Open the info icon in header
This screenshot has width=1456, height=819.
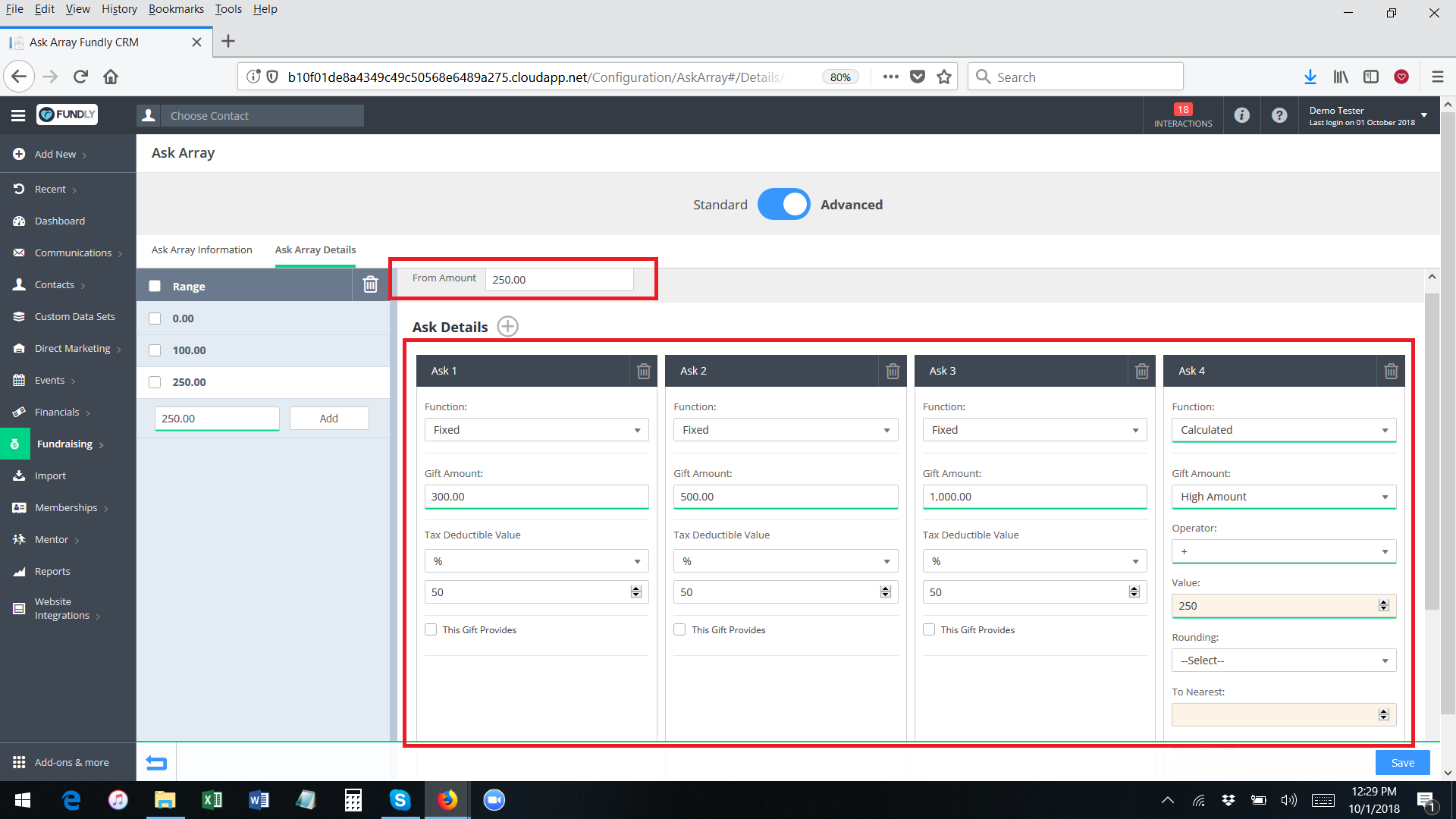click(x=1241, y=115)
